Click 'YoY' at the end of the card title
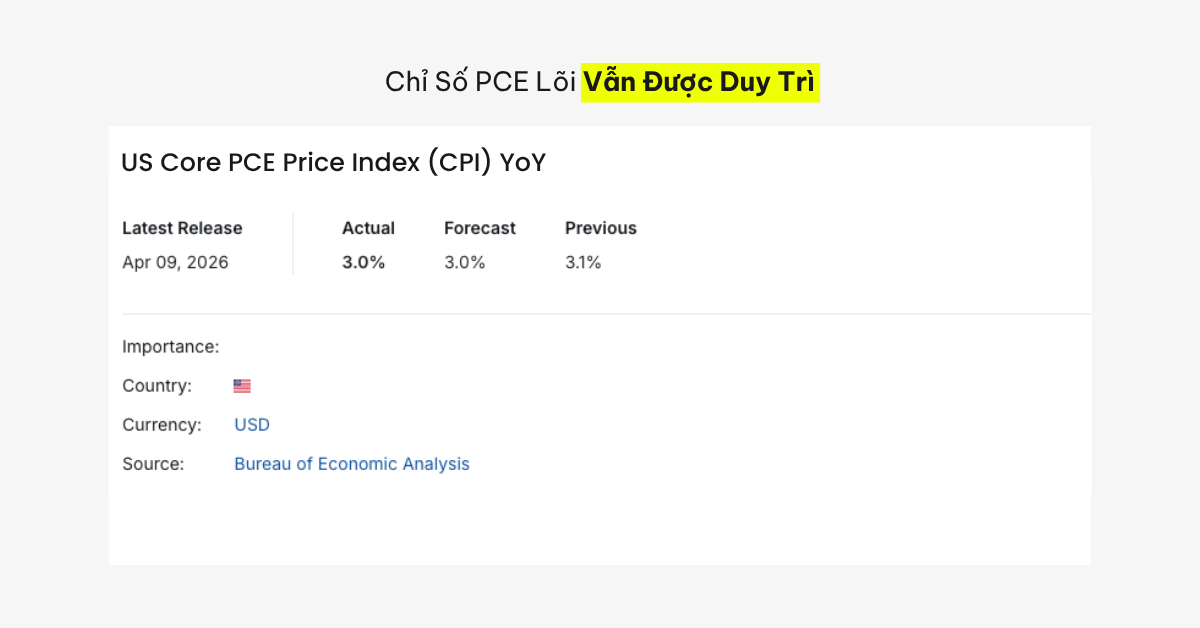The width and height of the screenshot is (1200, 628). pos(523,163)
